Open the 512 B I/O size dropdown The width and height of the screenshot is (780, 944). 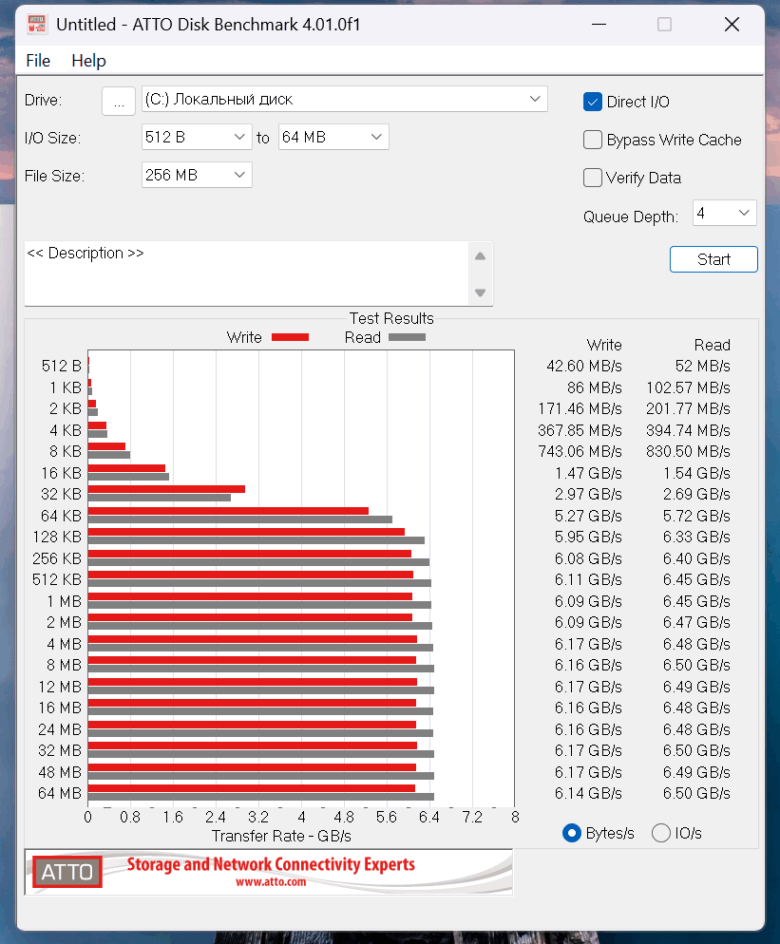point(196,137)
